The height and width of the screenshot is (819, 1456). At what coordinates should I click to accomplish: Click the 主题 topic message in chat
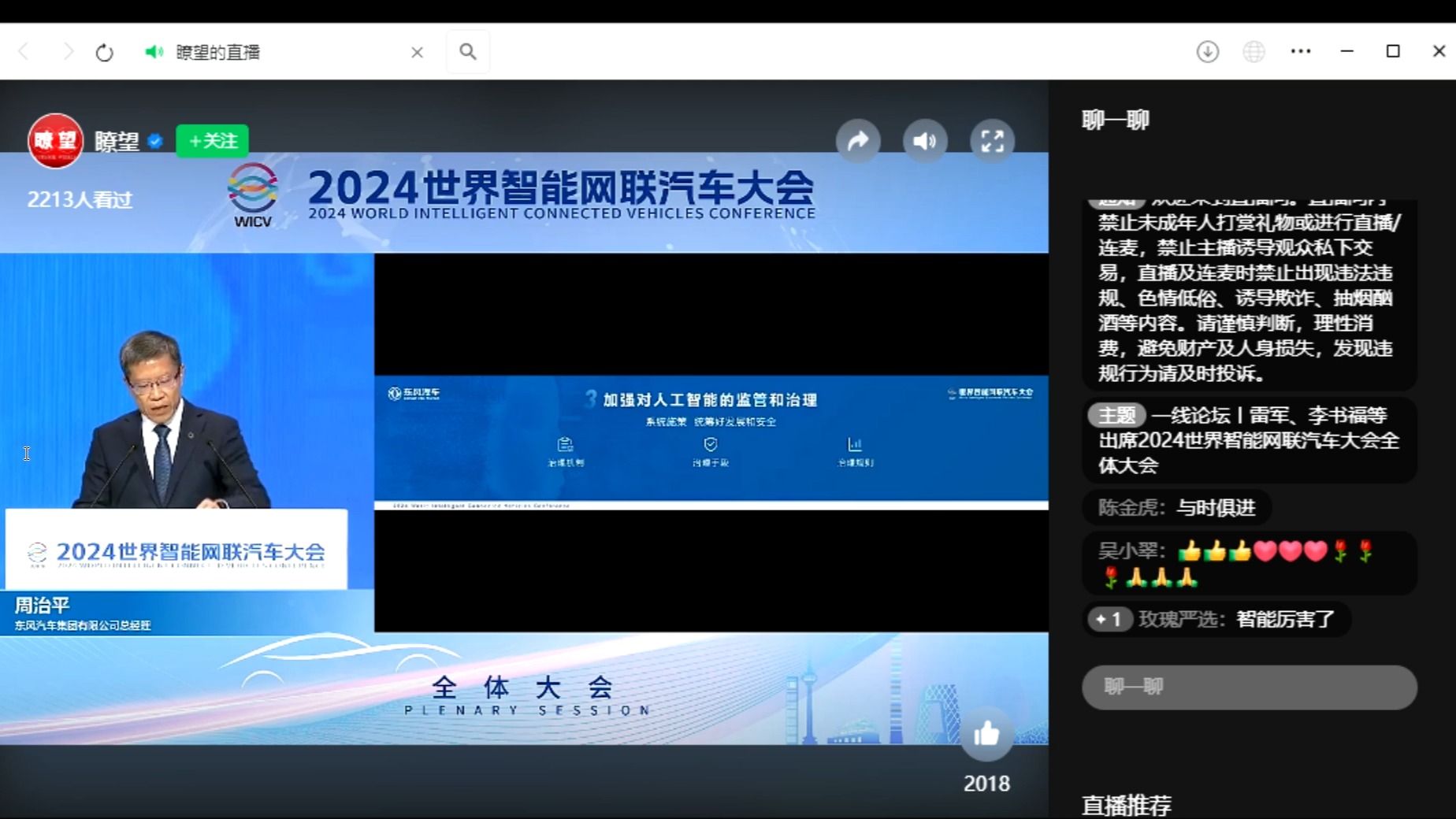(x=1250, y=440)
